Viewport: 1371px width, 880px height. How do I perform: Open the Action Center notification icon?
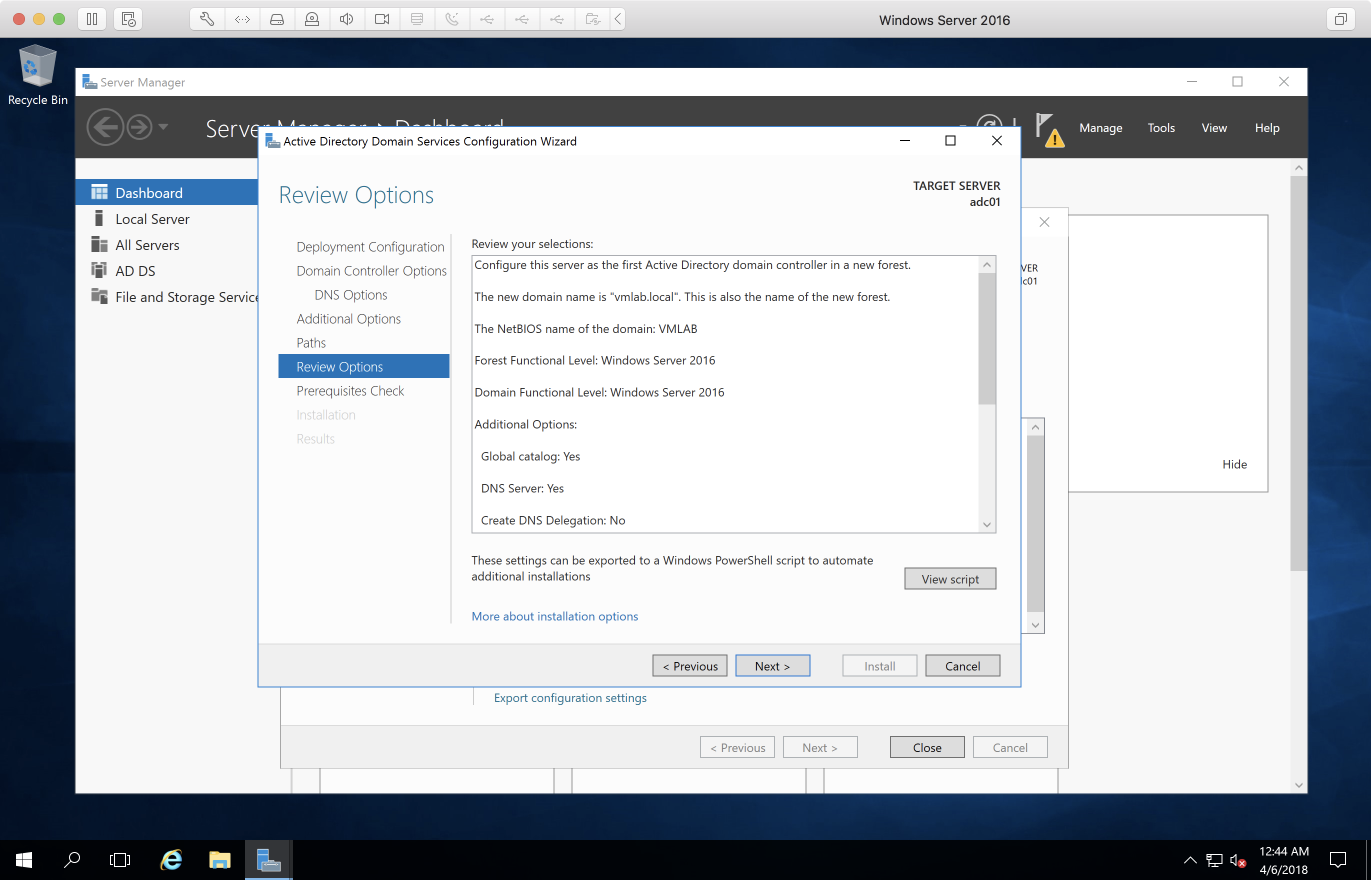1337,860
